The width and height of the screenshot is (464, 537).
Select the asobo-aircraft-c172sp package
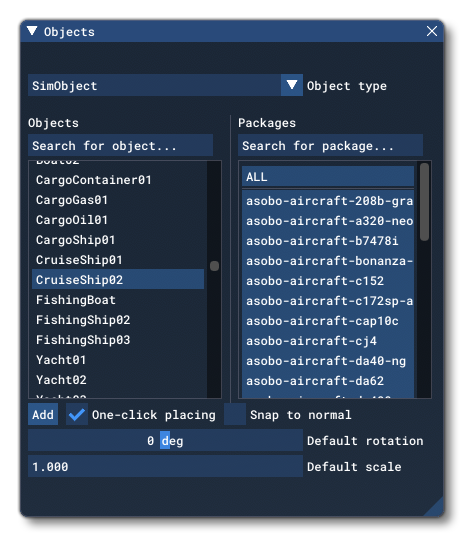coord(328,301)
